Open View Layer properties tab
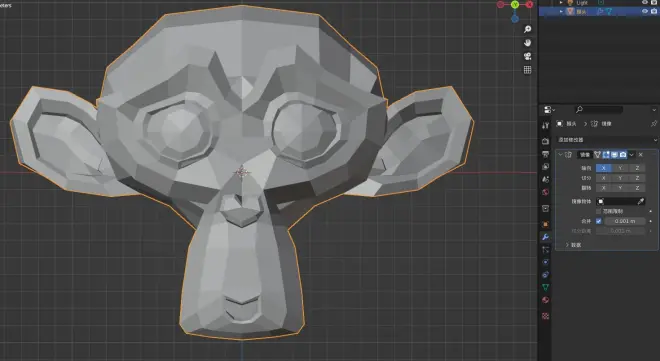This screenshot has height=361, width=660. tap(546, 167)
